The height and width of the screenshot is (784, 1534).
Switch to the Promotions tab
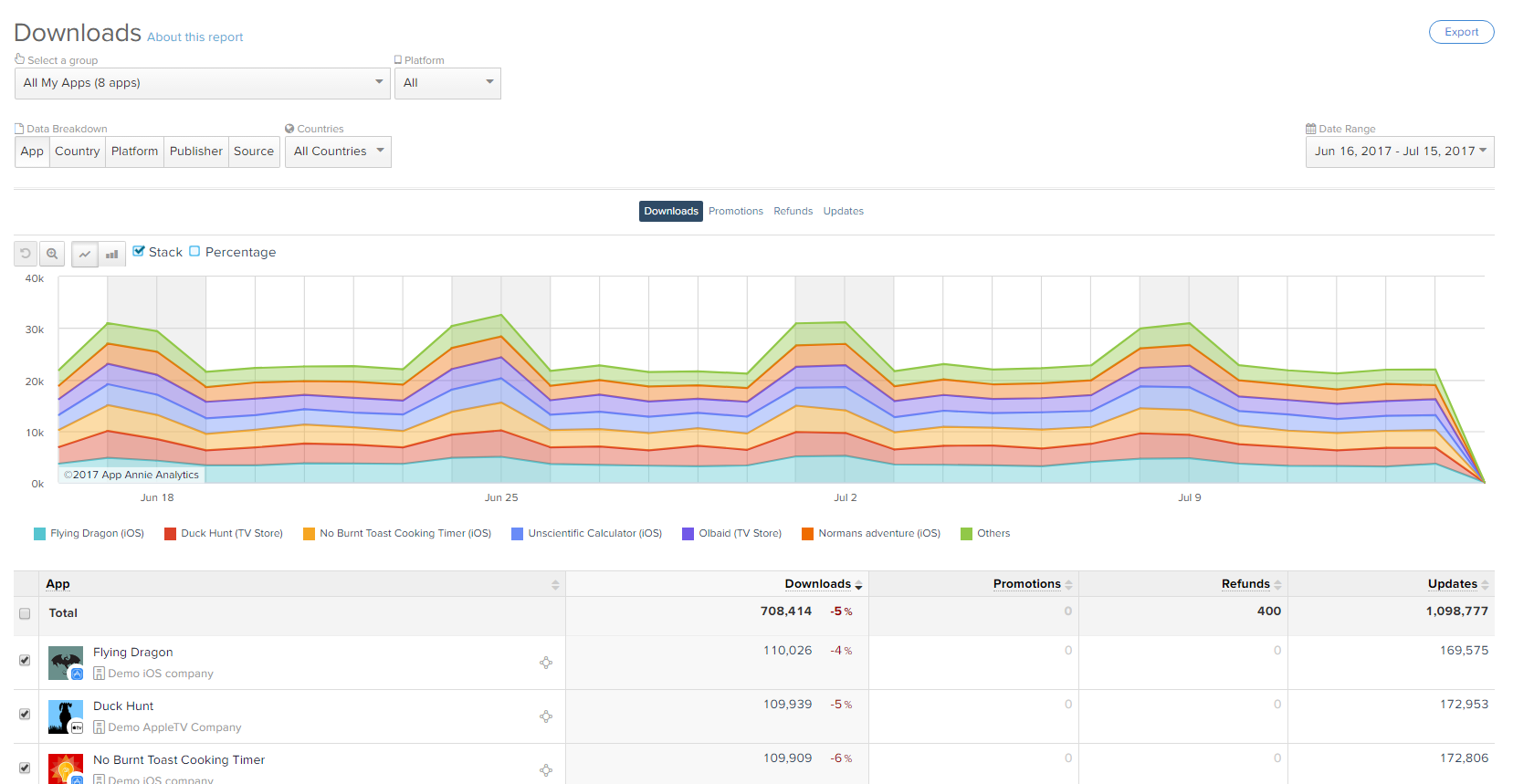click(x=736, y=211)
